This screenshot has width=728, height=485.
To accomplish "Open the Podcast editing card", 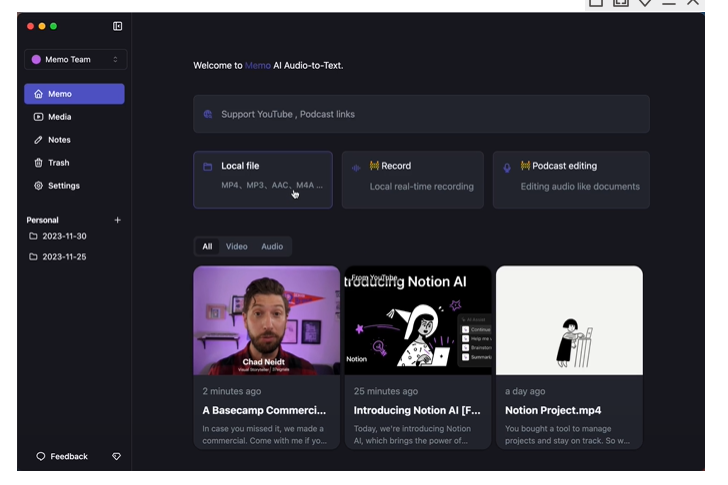I will click(571, 180).
